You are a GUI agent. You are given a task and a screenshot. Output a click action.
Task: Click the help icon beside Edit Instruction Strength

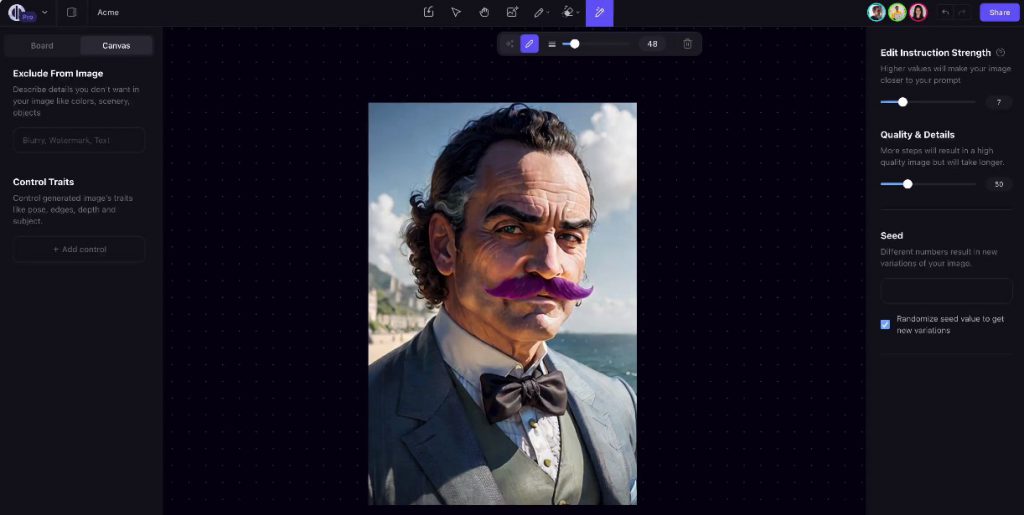point(1001,52)
